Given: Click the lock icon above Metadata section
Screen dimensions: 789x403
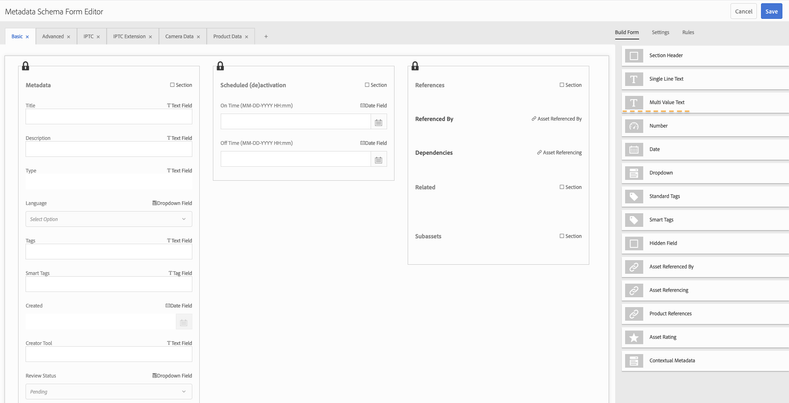Looking at the screenshot, I should (26, 66).
